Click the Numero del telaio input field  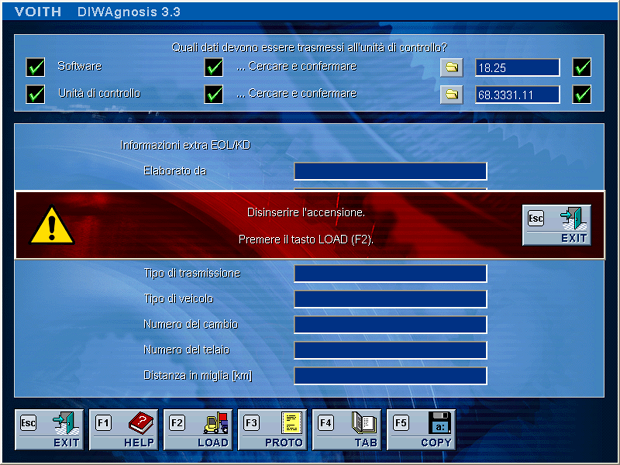[390, 350]
